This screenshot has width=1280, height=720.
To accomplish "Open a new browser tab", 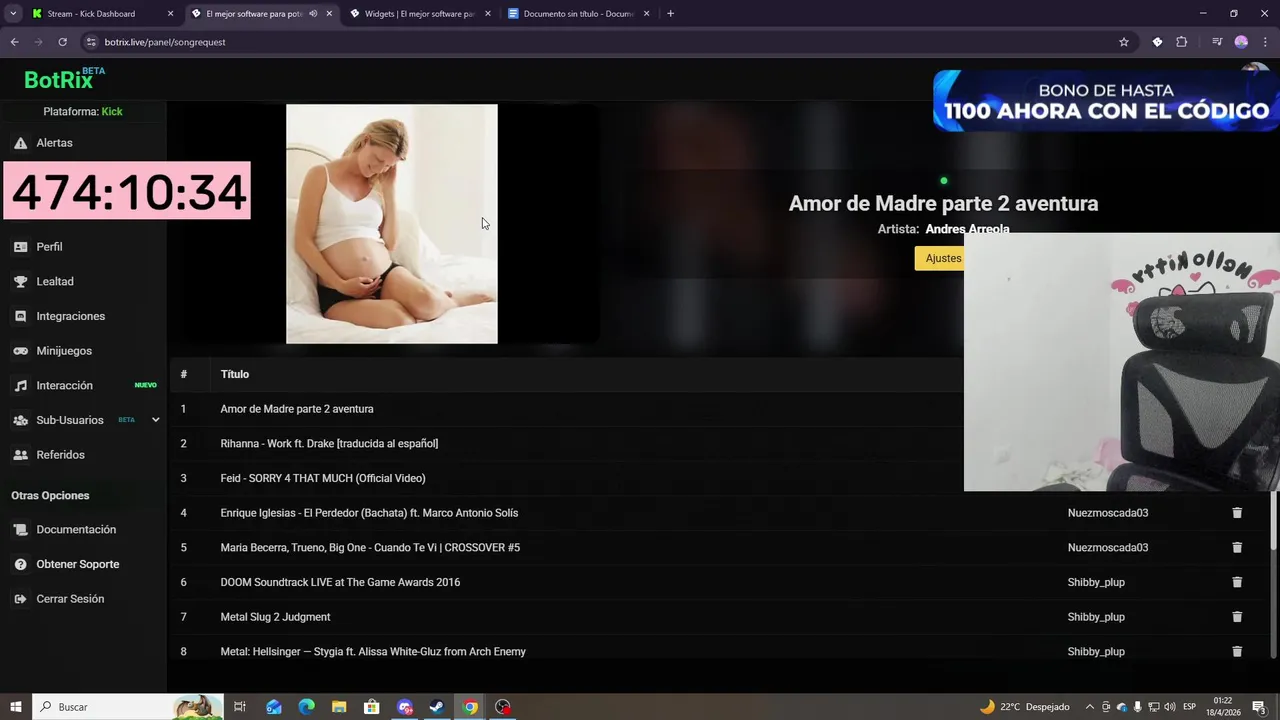I will point(670,14).
